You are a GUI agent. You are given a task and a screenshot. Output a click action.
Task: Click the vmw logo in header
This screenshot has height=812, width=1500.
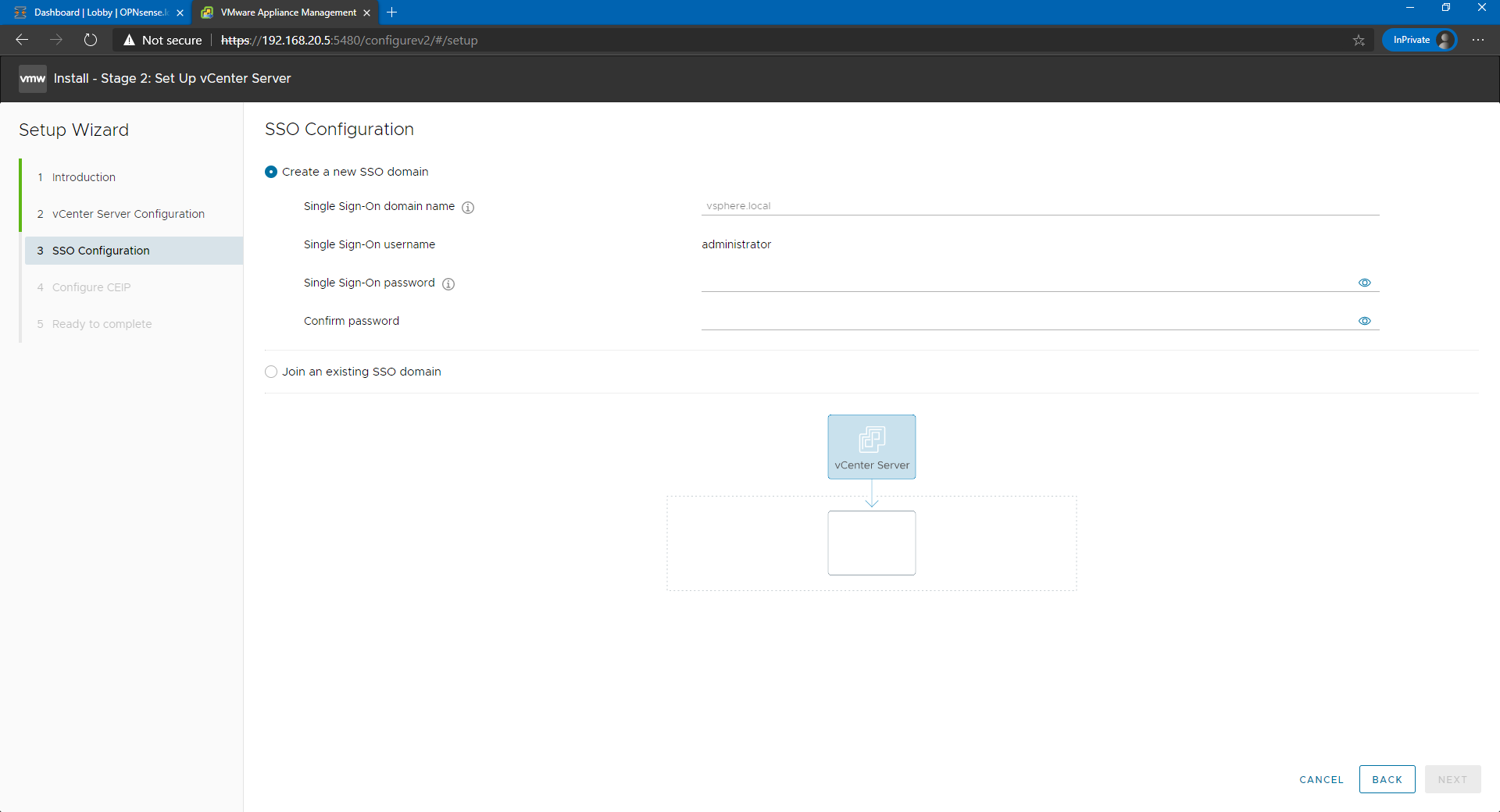32,78
